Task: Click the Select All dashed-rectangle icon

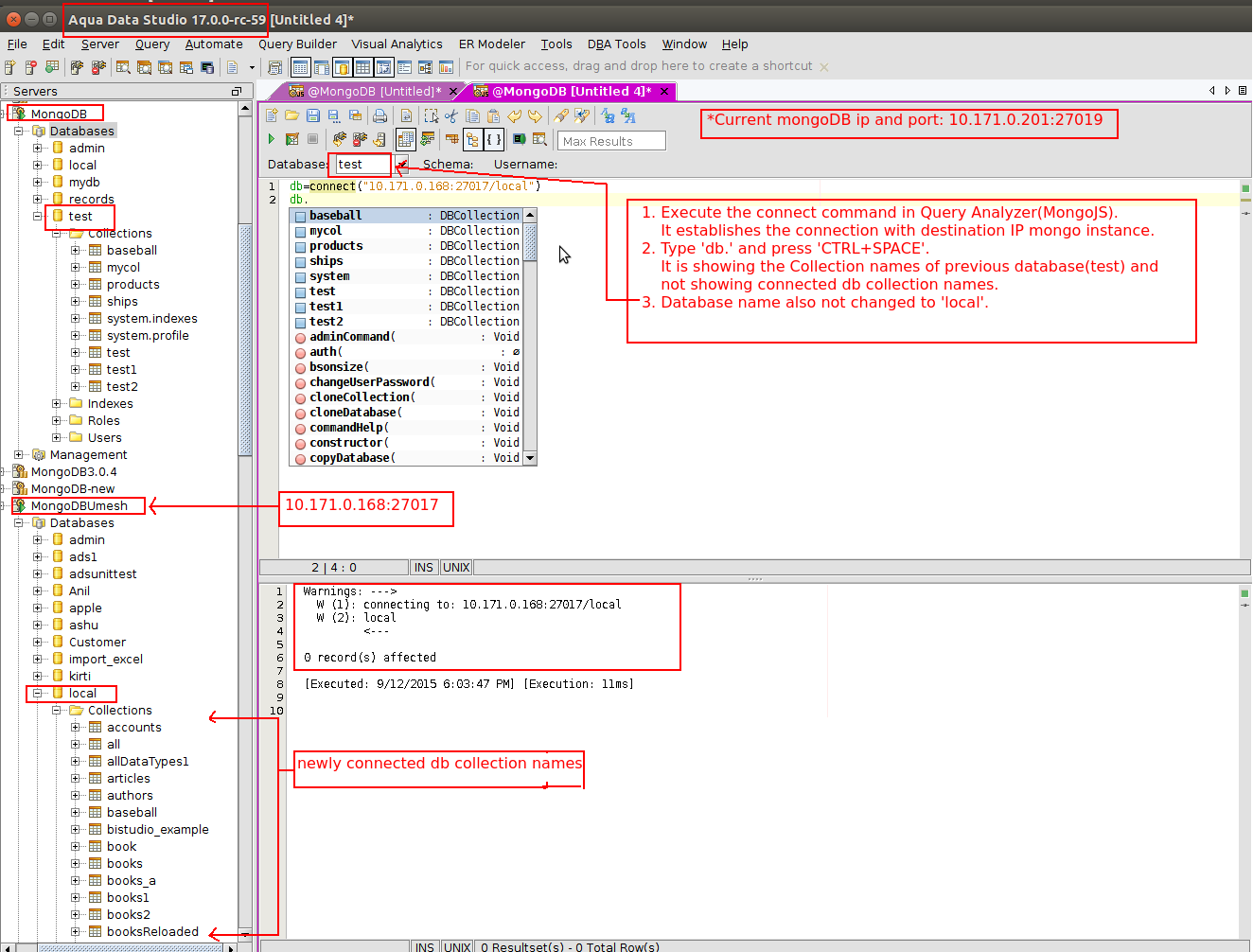Action: [x=431, y=115]
